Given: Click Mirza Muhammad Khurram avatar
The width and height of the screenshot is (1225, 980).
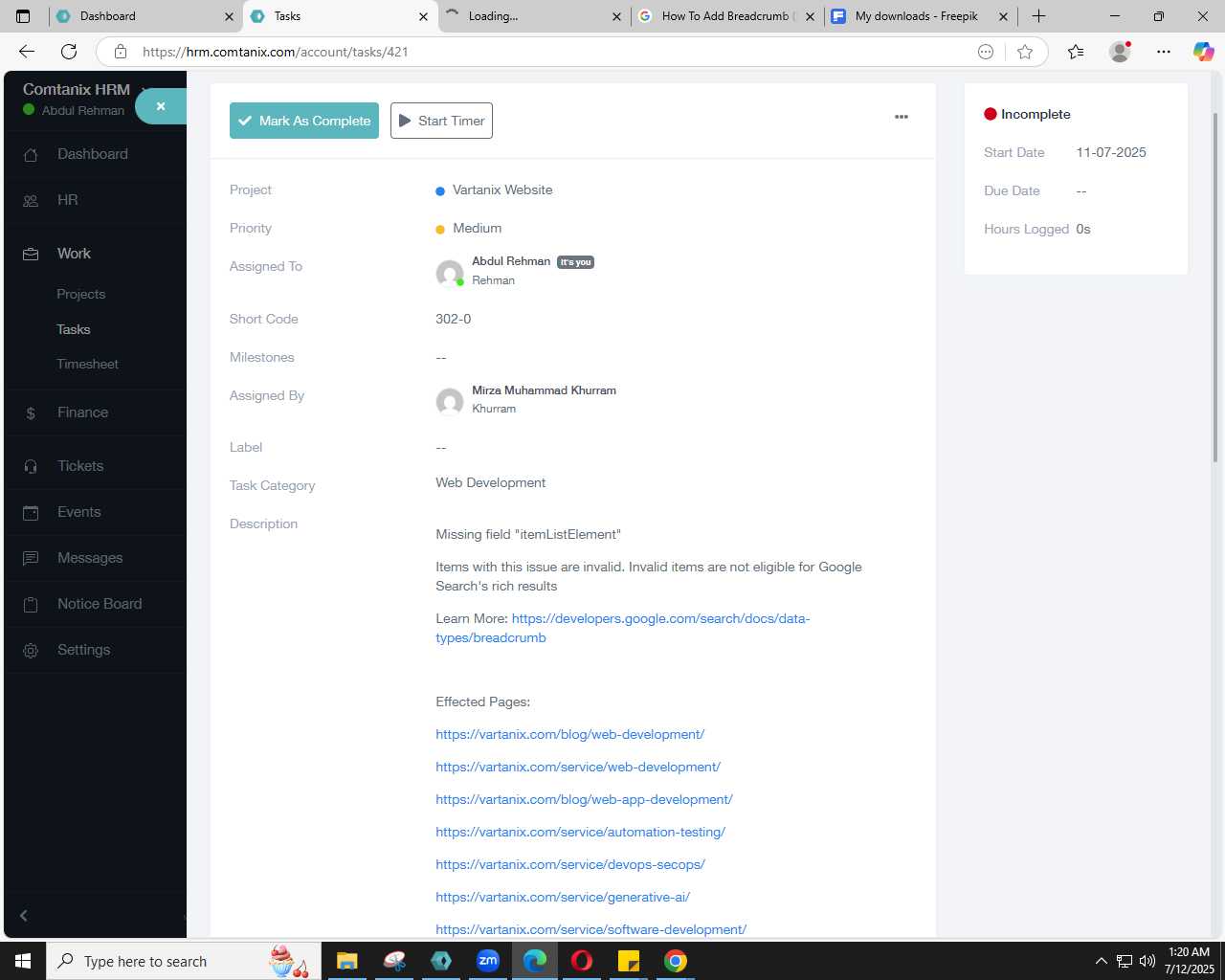Looking at the screenshot, I should click(x=450, y=402).
